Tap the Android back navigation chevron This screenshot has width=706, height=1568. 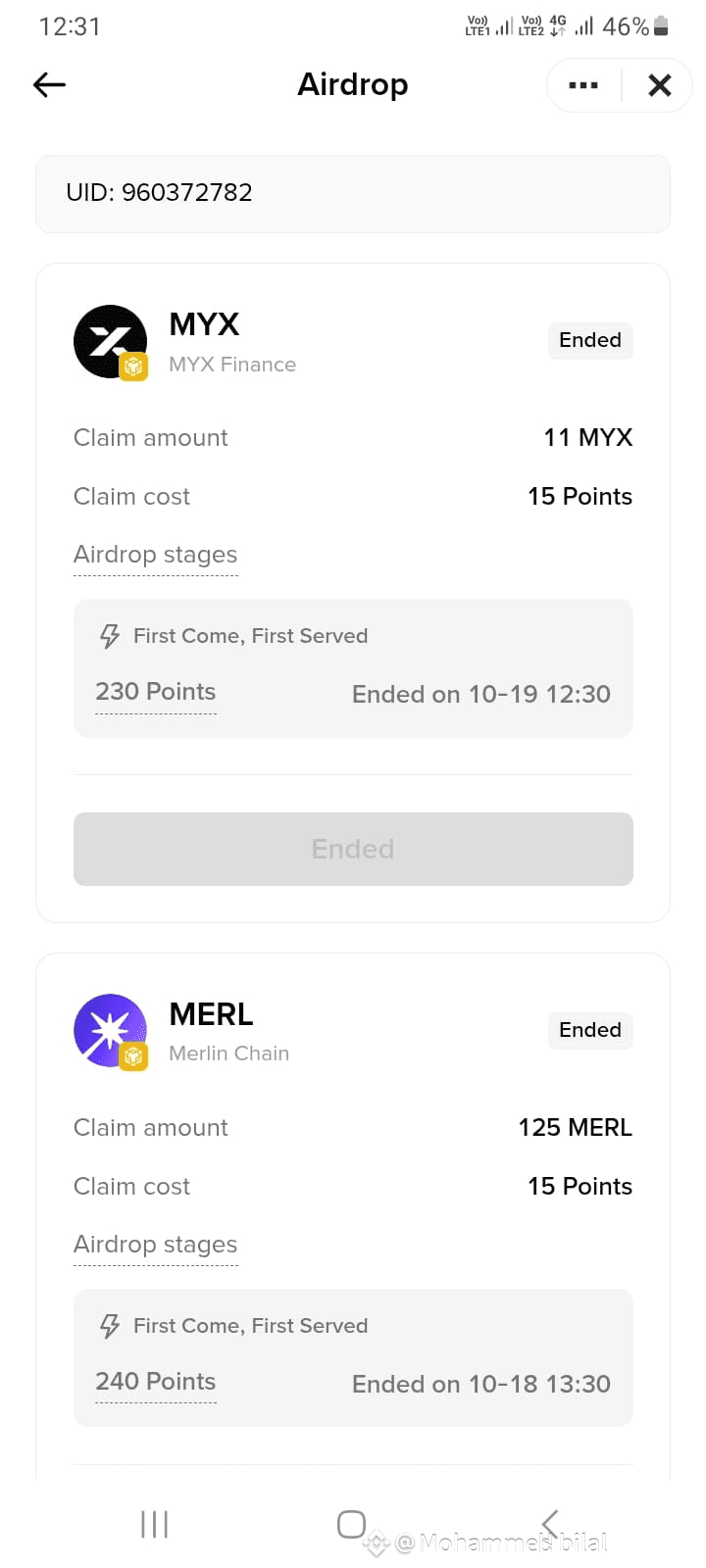point(549,1524)
